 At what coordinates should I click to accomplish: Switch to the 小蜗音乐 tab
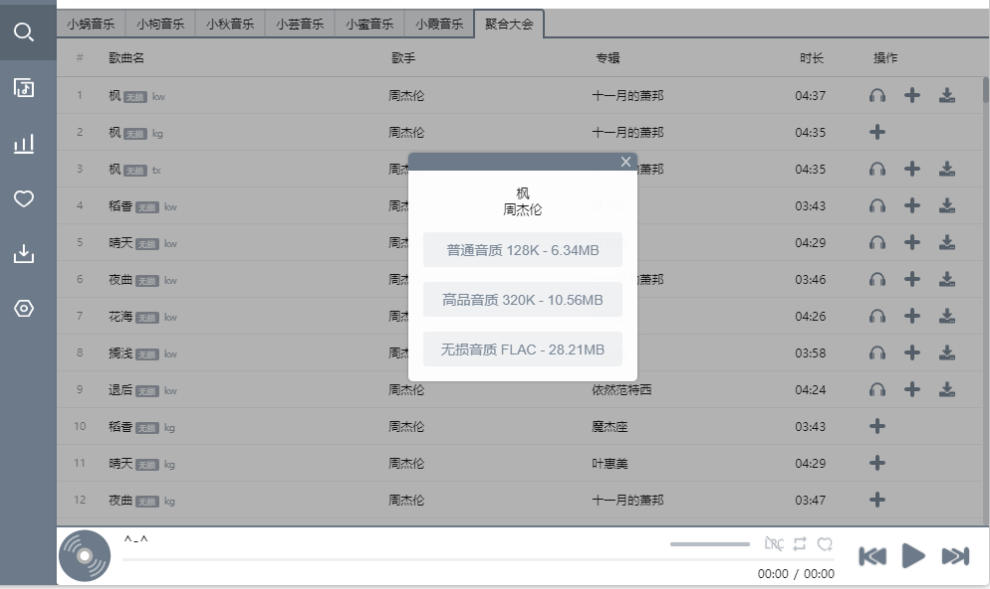pyautogui.click(x=91, y=24)
